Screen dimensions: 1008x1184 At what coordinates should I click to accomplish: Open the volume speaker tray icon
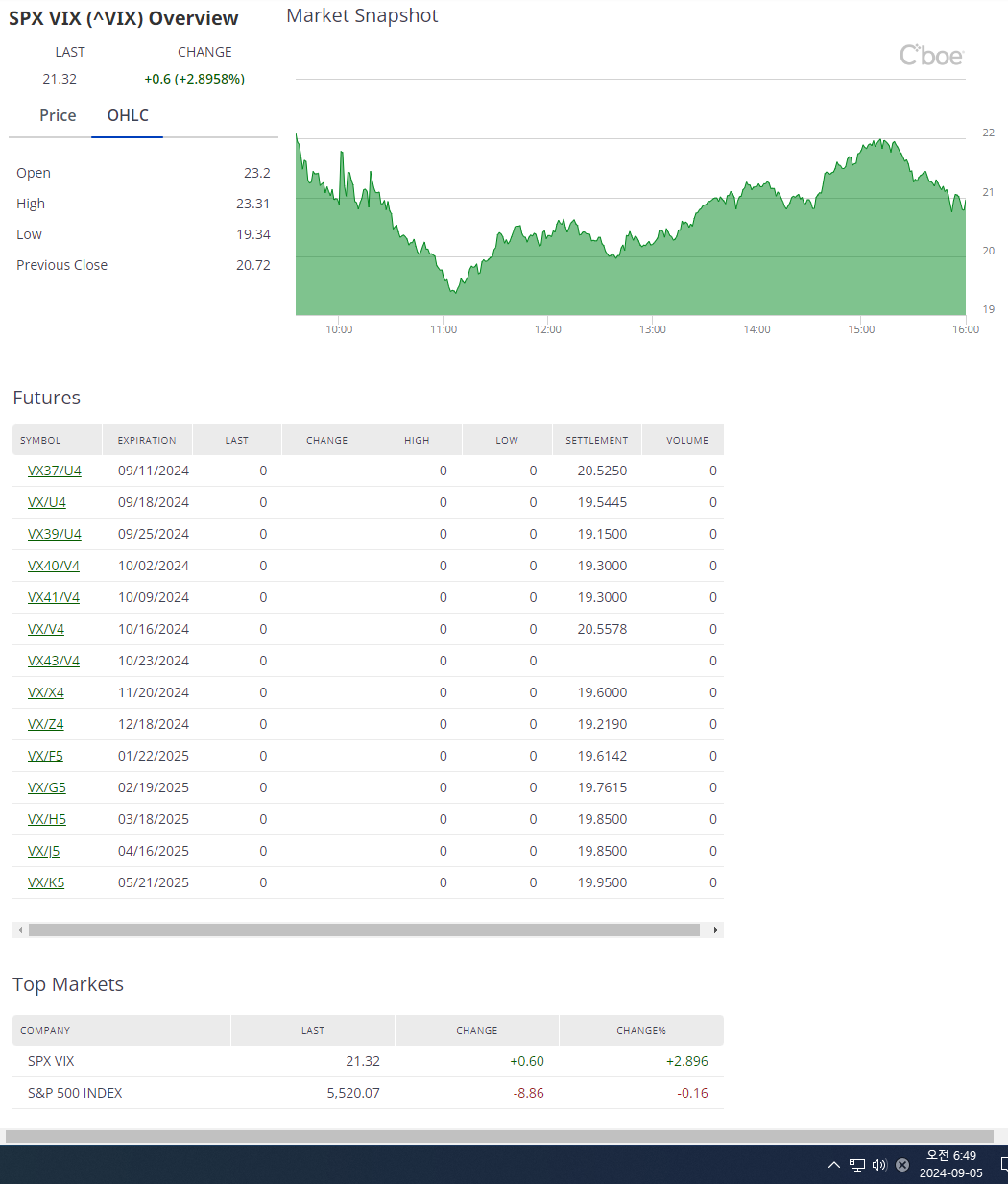click(879, 1165)
